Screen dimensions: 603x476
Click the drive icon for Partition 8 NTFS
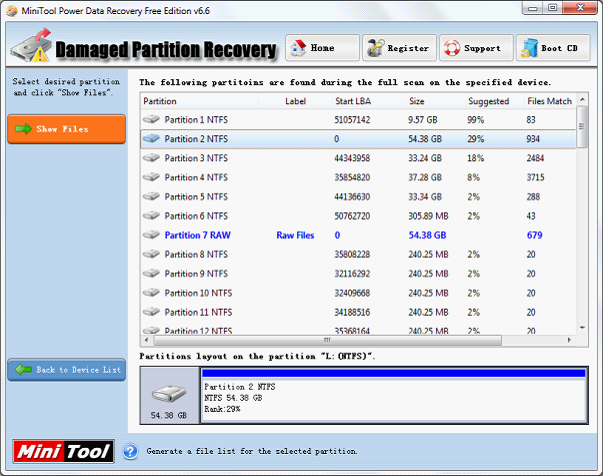point(151,254)
